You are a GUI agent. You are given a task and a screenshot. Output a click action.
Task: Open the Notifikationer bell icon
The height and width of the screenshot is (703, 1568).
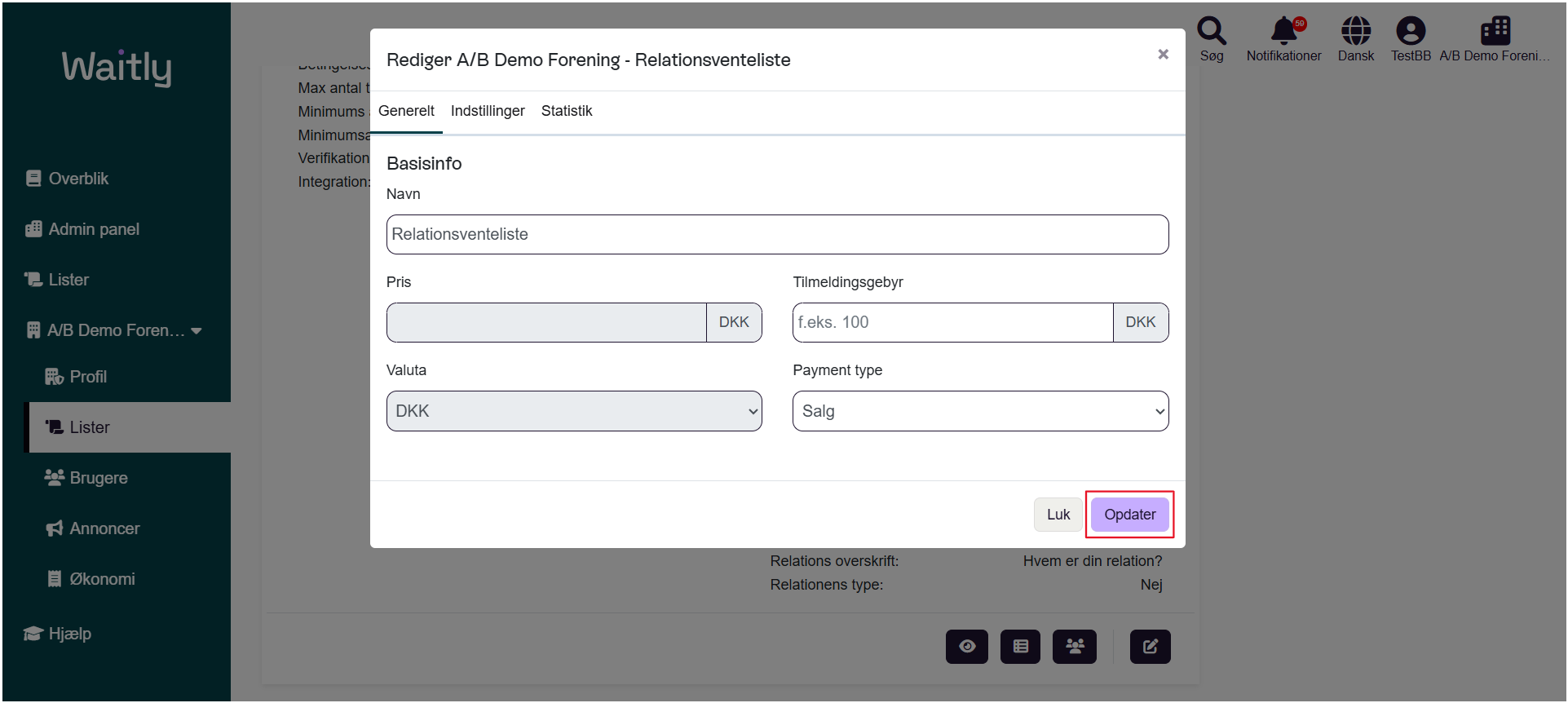[1284, 31]
